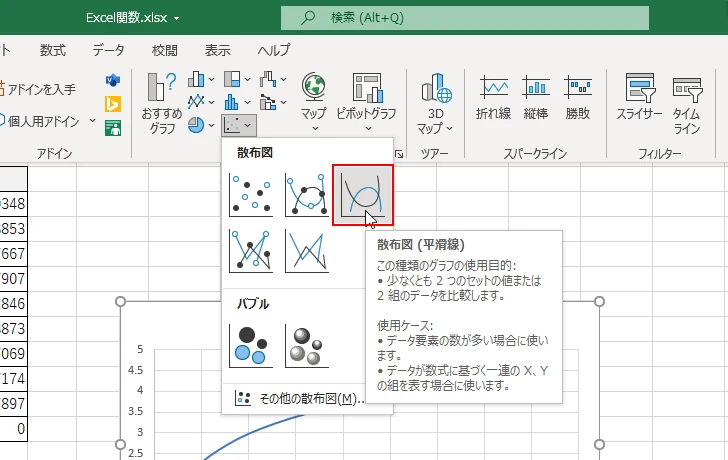The width and height of the screenshot is (728, 460).
Task: Open the データ ribbon tab
Action: pos(108,50)
